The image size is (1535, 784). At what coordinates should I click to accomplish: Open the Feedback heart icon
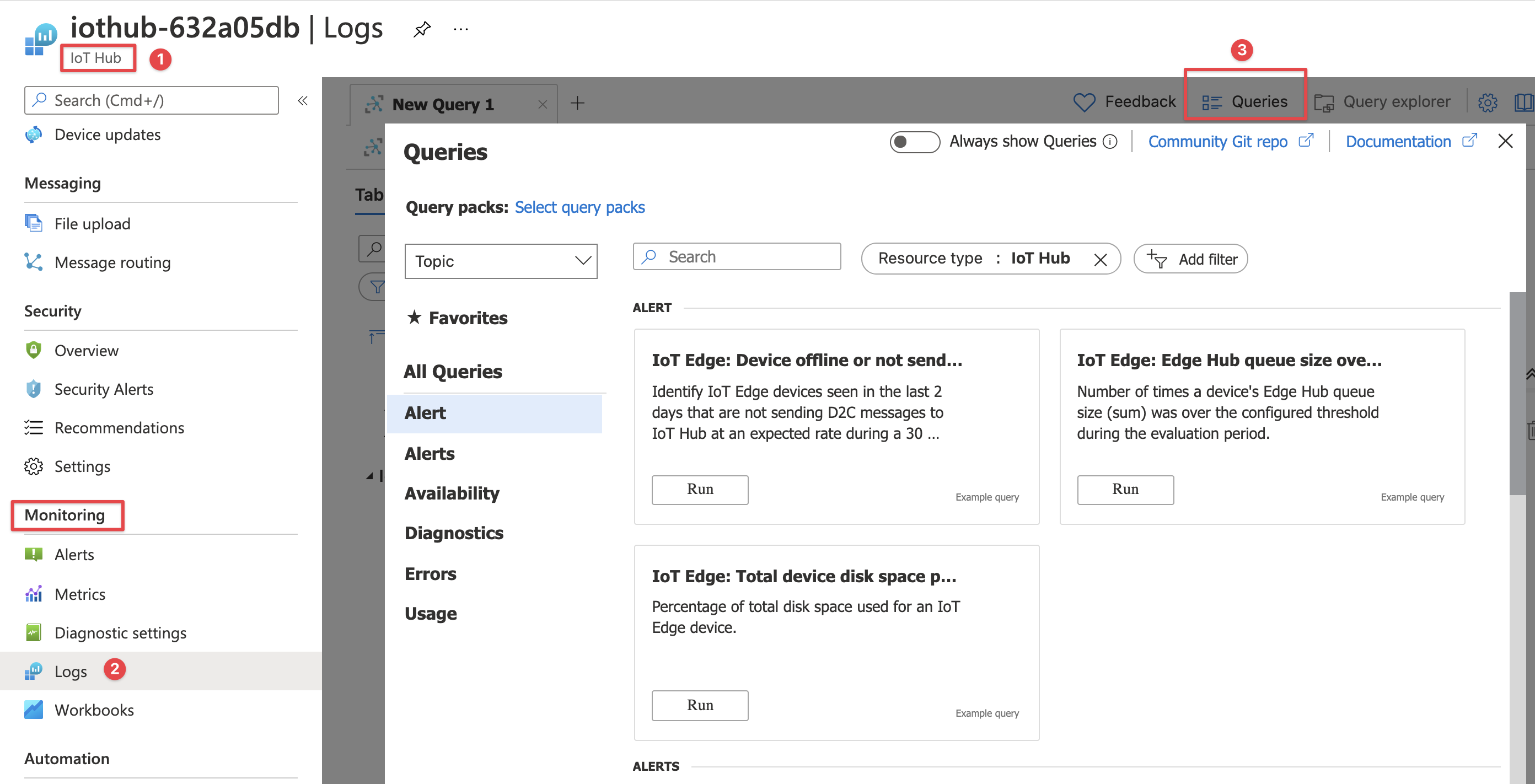1084,102
